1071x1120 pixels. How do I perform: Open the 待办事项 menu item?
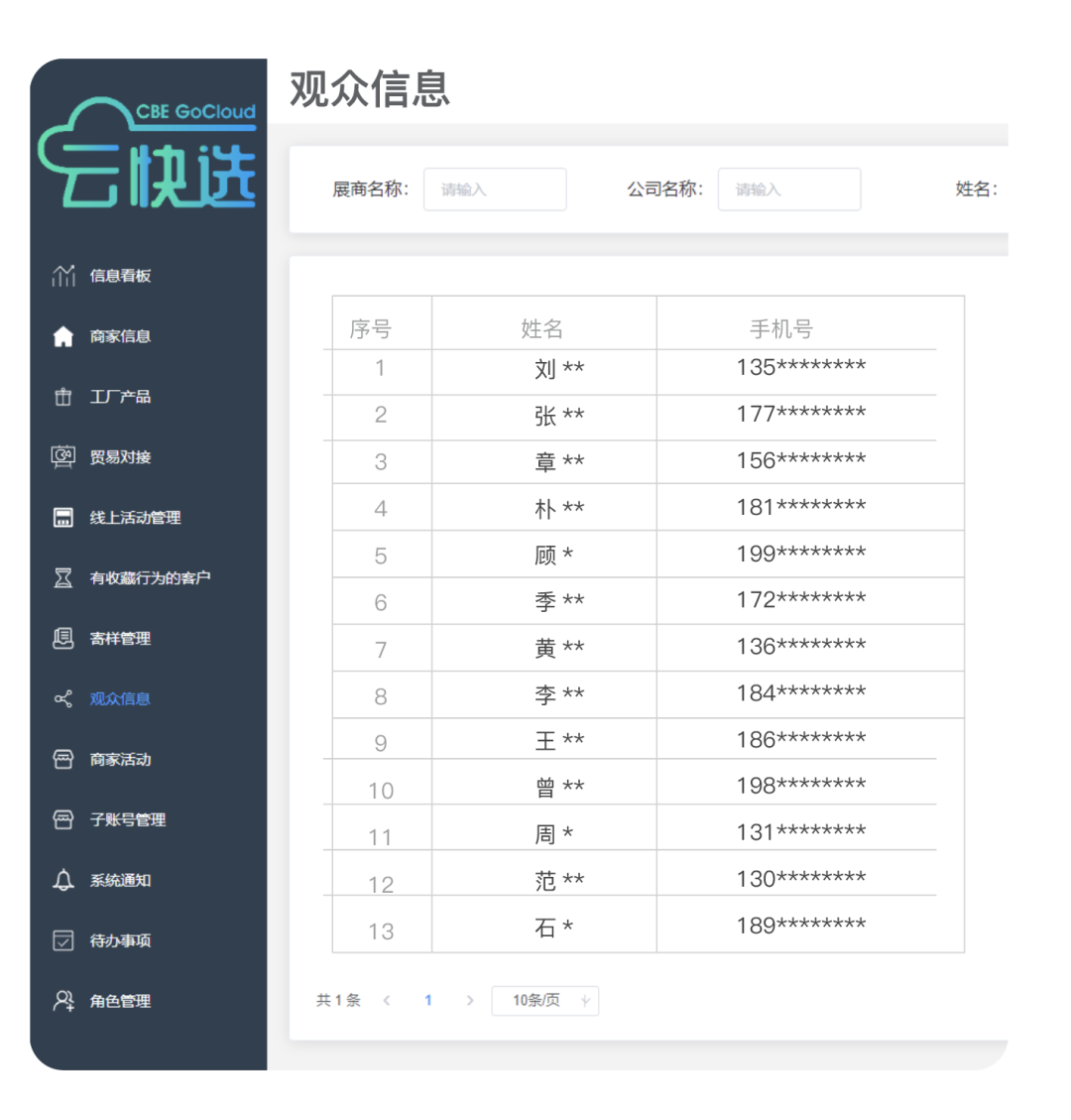(x=64, y=940)
